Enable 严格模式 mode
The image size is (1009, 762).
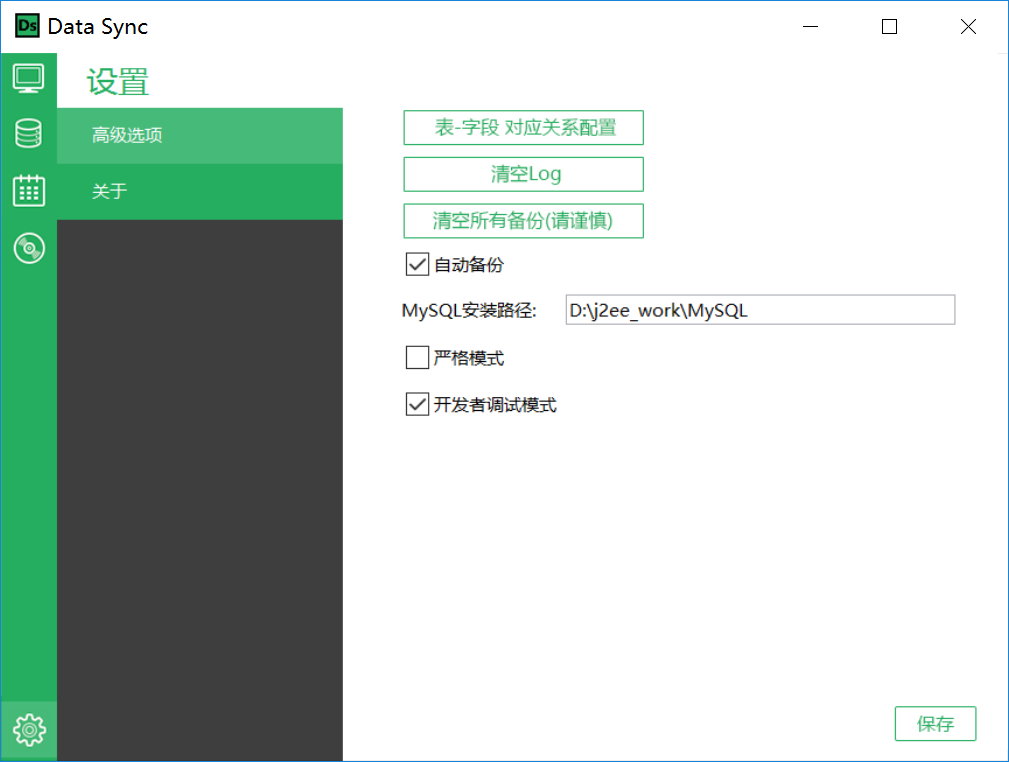tap(417, 357)
